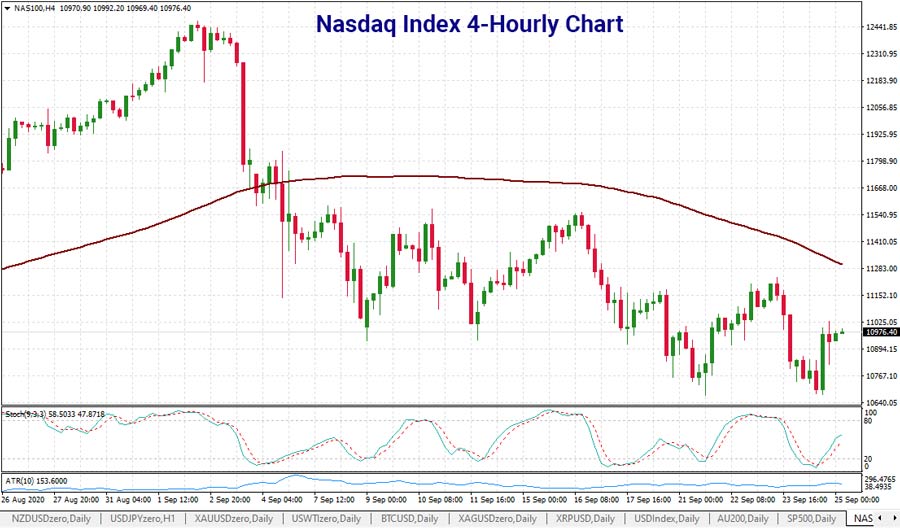
Task: Switch to the USDIndex,Daily tab
Action: click(666, 519)
